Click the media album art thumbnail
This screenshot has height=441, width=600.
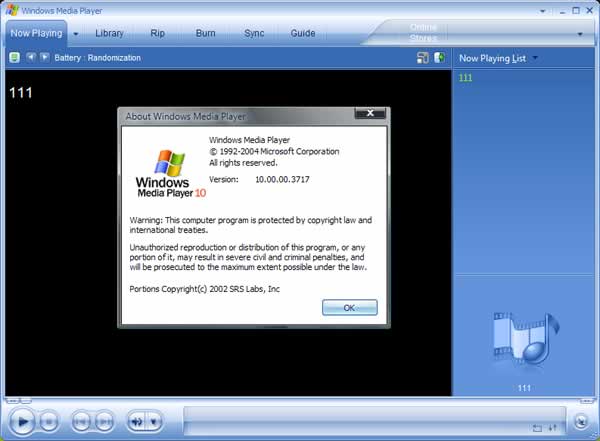pos(525,339)
